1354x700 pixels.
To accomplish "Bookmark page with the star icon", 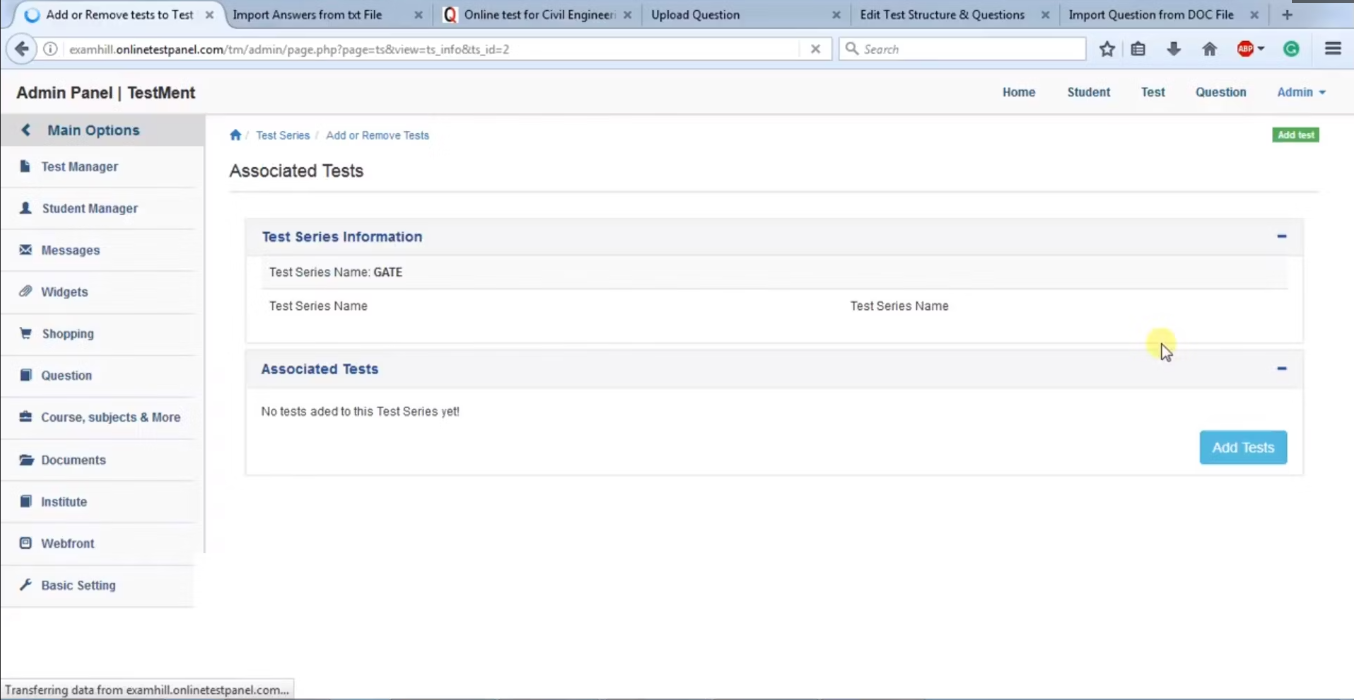I will pos(1107,49).
